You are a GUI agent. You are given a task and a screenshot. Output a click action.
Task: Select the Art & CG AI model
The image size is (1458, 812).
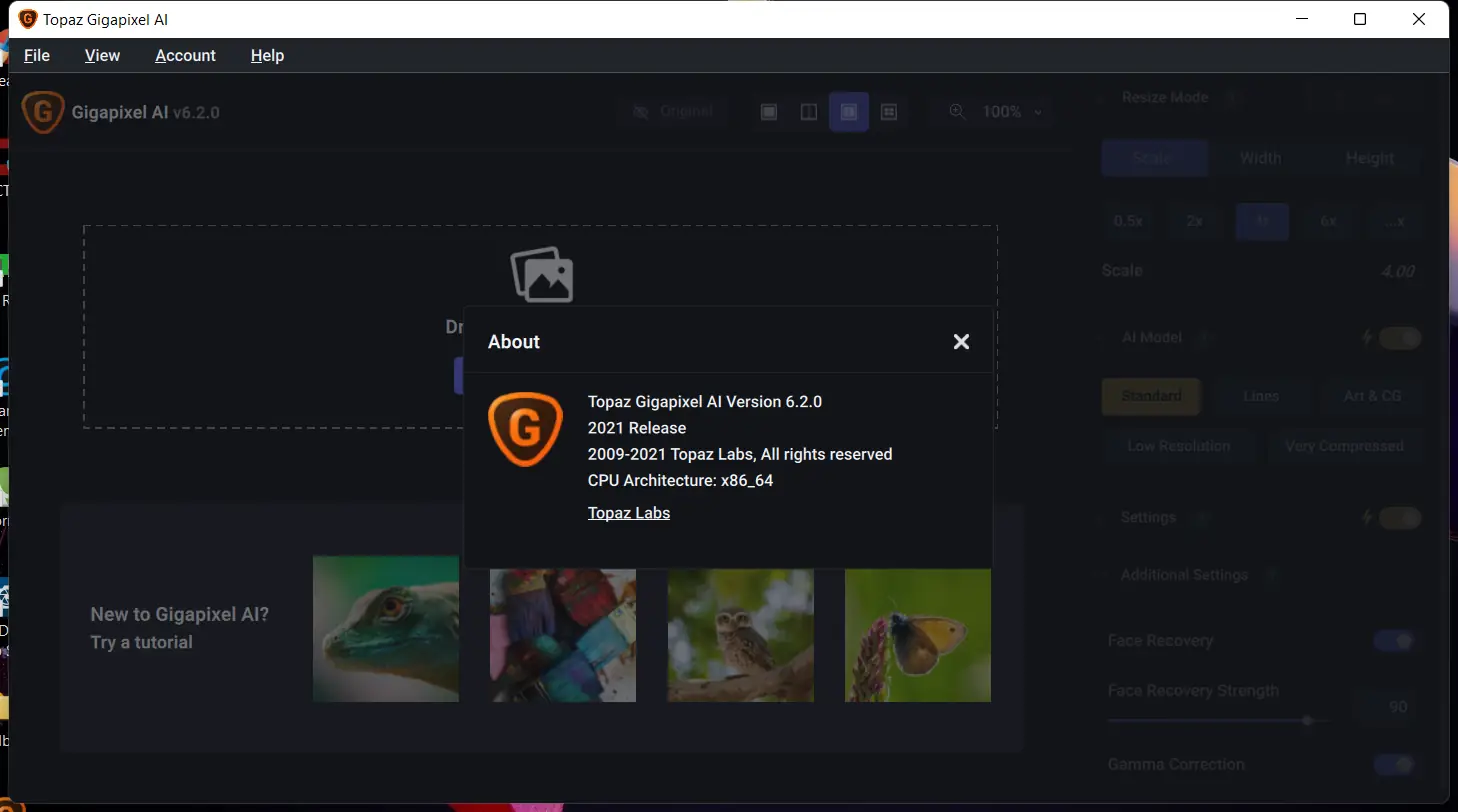coord(1372,396)
